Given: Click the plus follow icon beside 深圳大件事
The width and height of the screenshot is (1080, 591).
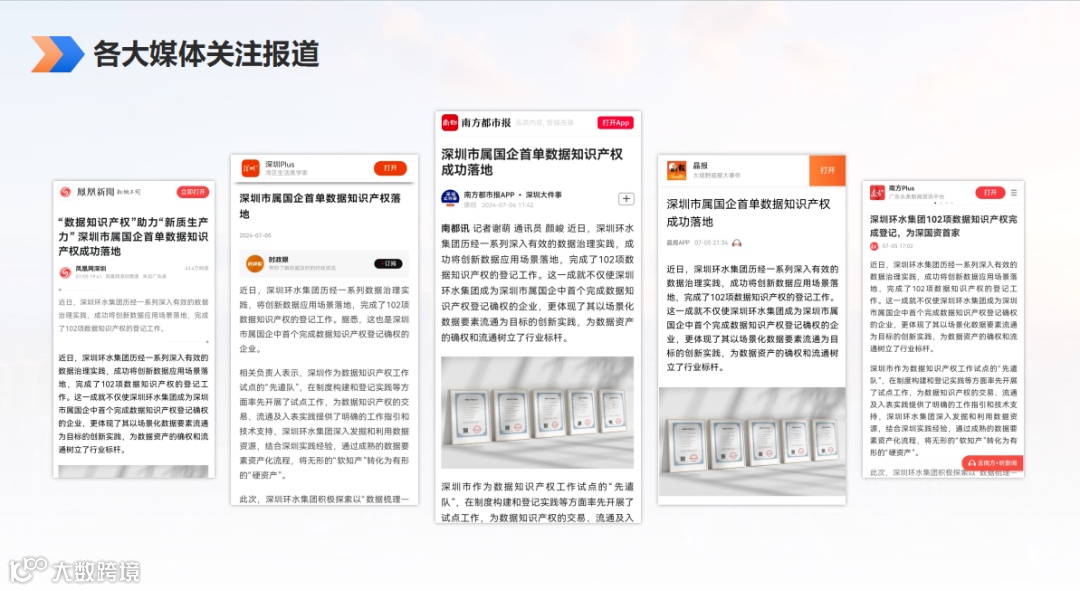Looking at the screenshot, I should pos(625,199).
